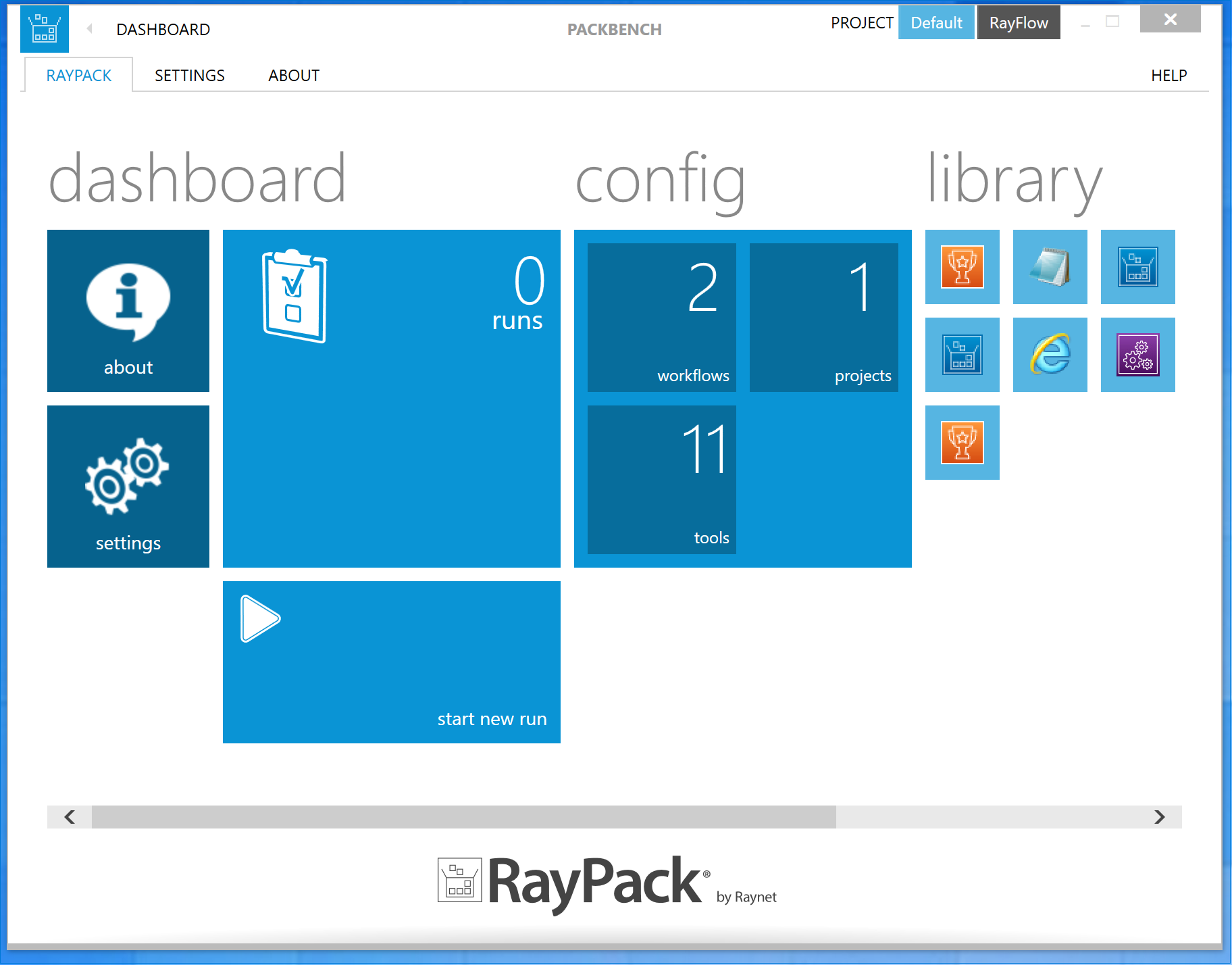The image size is (1232, 965).
Task: Maximize the PackBench window
Action: coord(1112,22)
